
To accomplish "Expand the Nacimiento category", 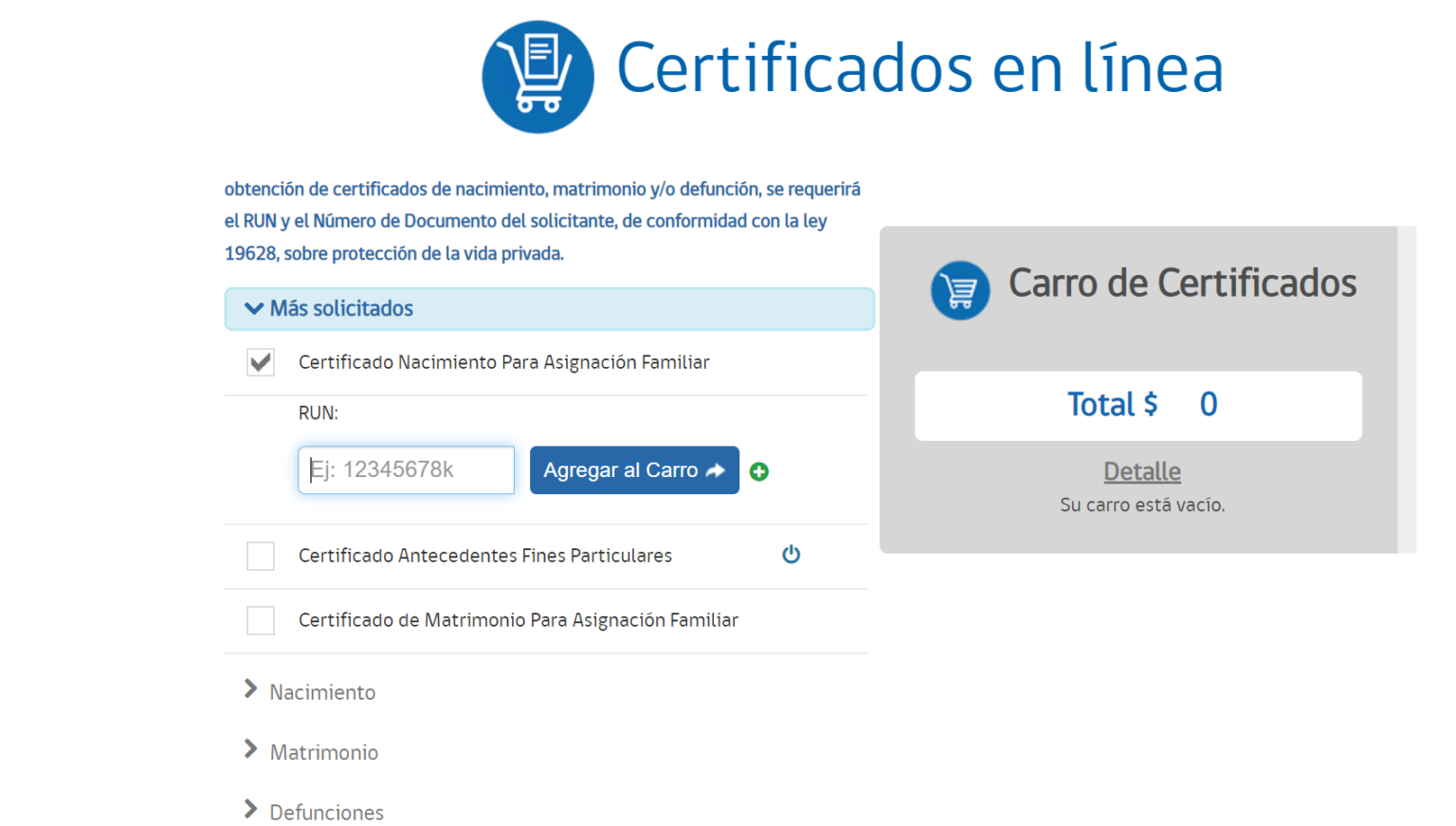I will pyautogui.click(x=310, y=691).
